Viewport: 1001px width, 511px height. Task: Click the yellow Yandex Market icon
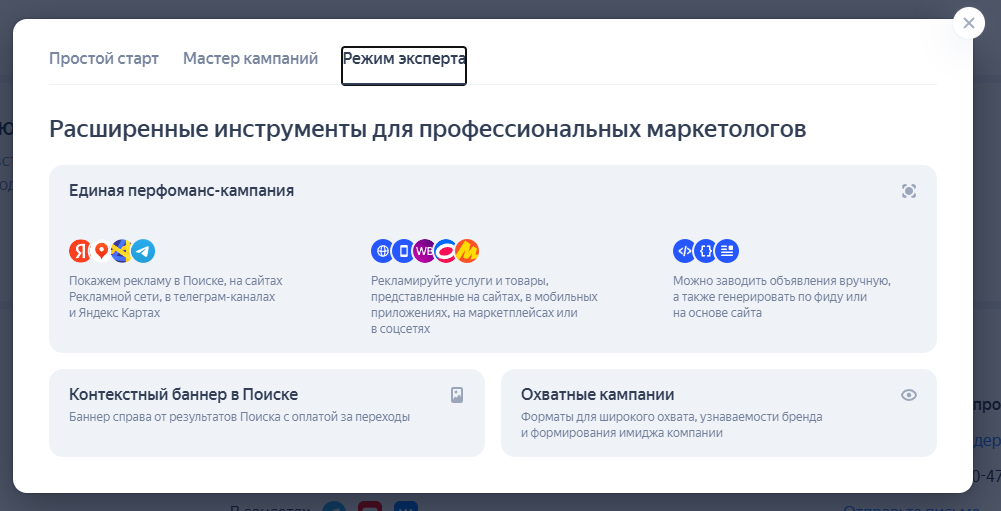[468, 251]
